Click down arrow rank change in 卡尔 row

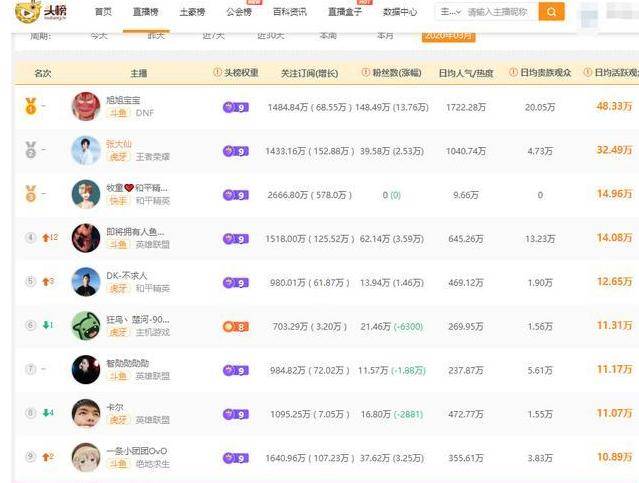coord(46,413)
